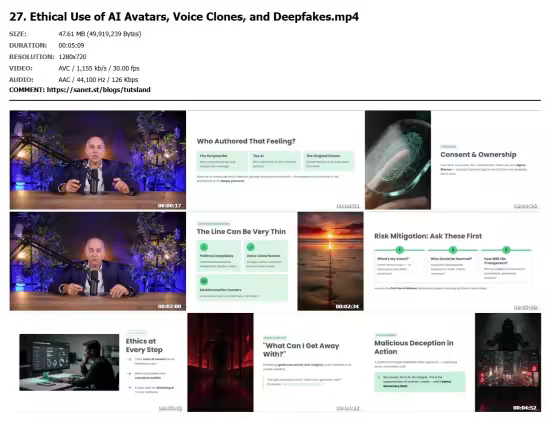Click the 'RESOLUTION:' label
Image resolution: width=550 pixels, height=422 pixels.
coord(32,57)
